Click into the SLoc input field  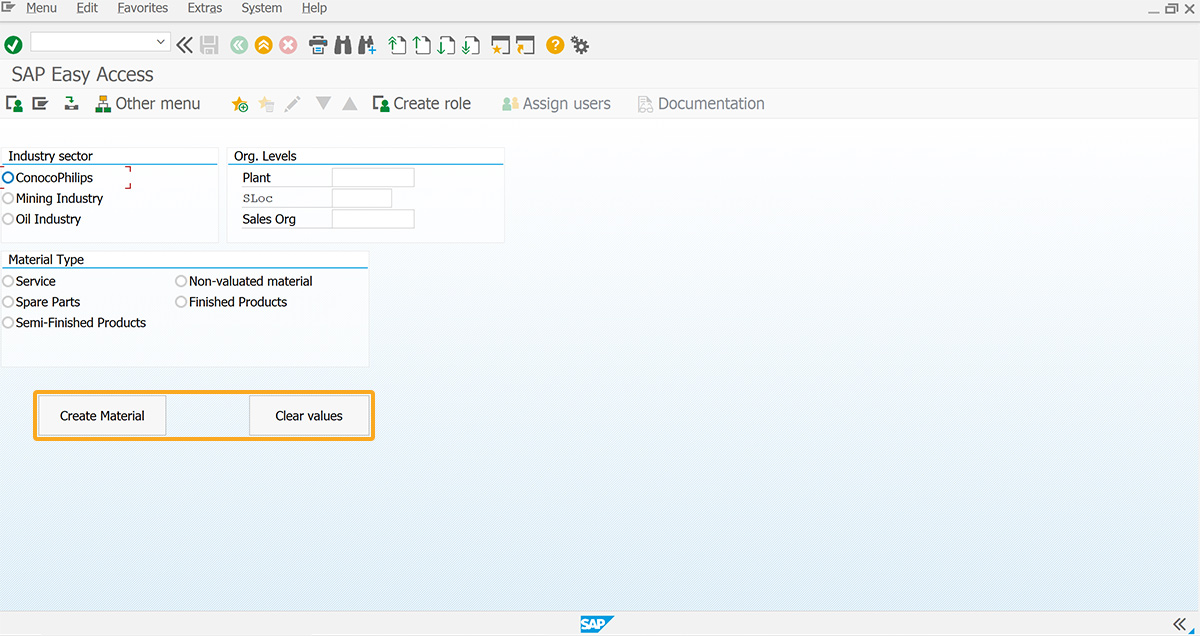(x=362, y=198)
